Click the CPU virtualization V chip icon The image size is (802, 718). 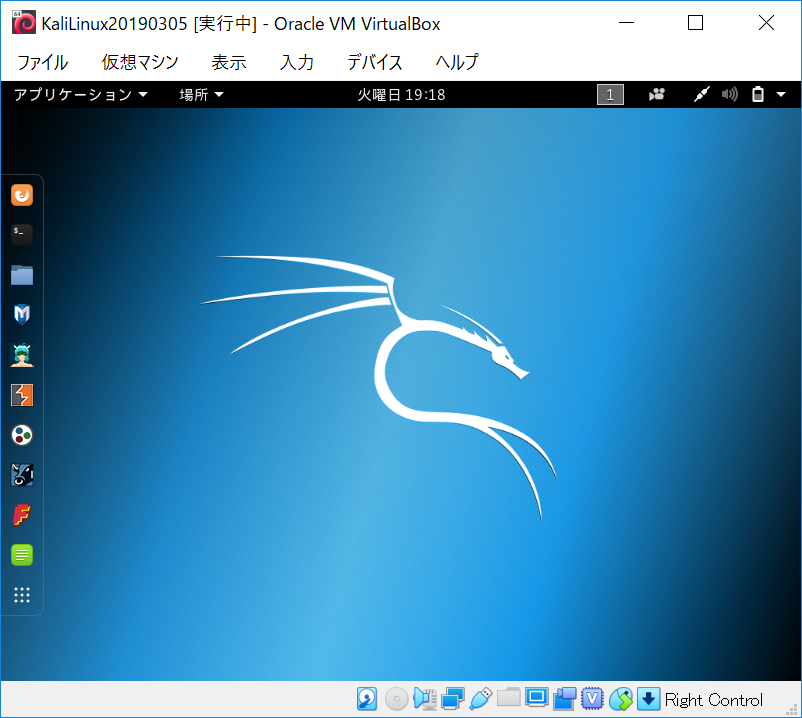tap(592, 699)
